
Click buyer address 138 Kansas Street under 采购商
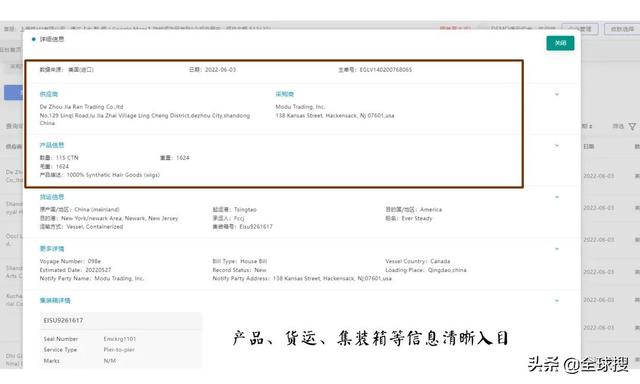tap(335, 116)
